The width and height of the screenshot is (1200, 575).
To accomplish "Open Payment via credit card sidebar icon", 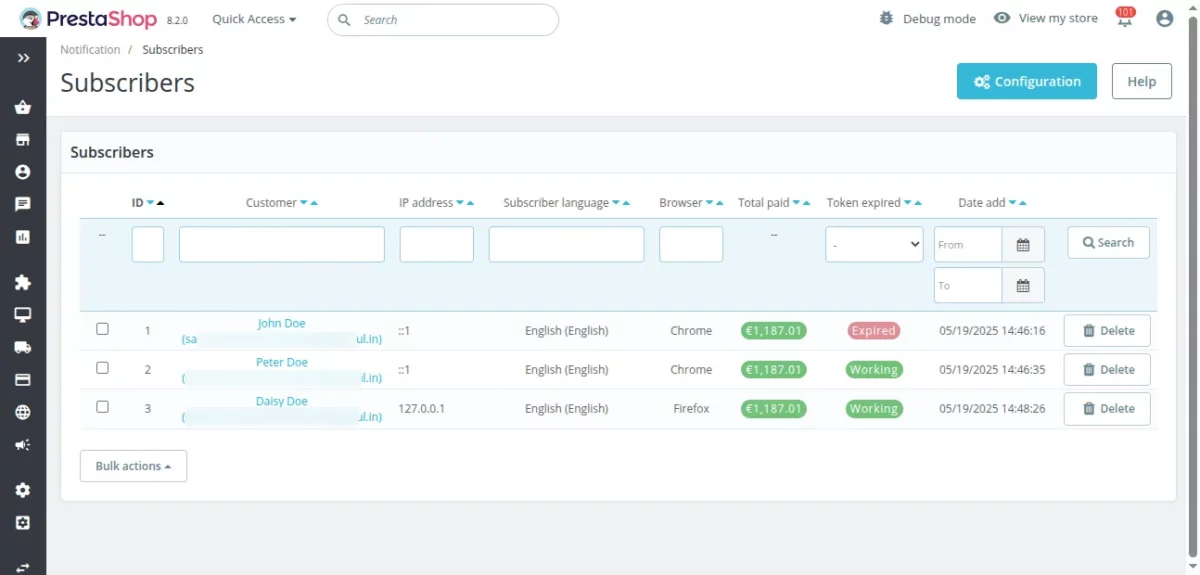I will 23,380.
